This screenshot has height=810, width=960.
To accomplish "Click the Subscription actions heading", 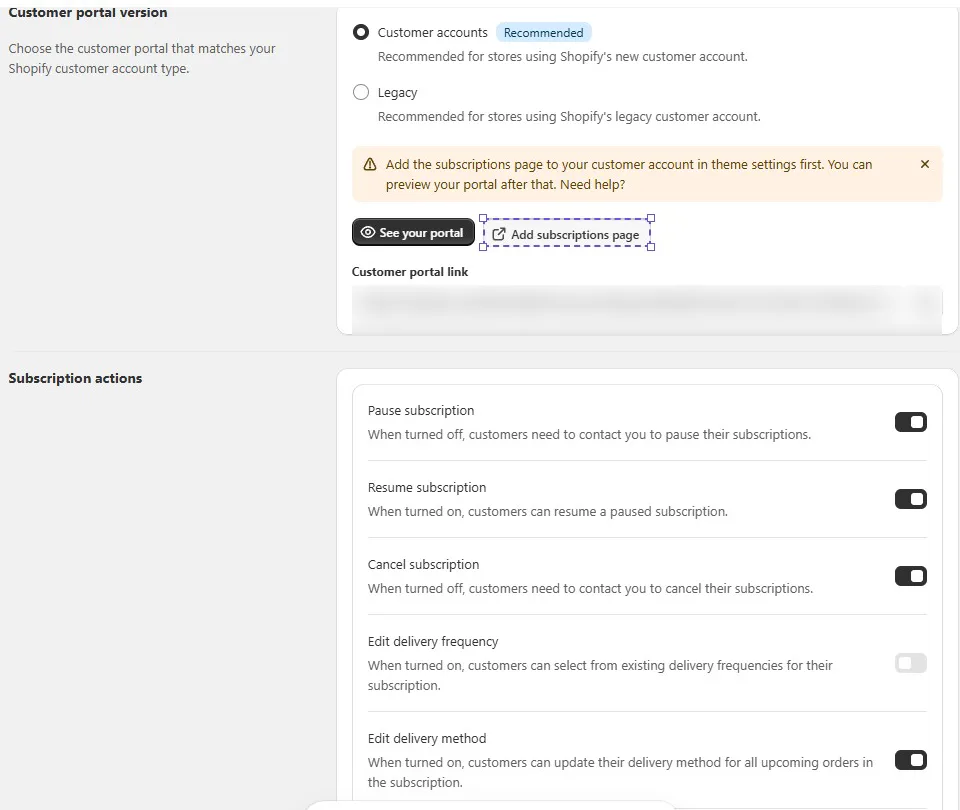I will [75, 378].
